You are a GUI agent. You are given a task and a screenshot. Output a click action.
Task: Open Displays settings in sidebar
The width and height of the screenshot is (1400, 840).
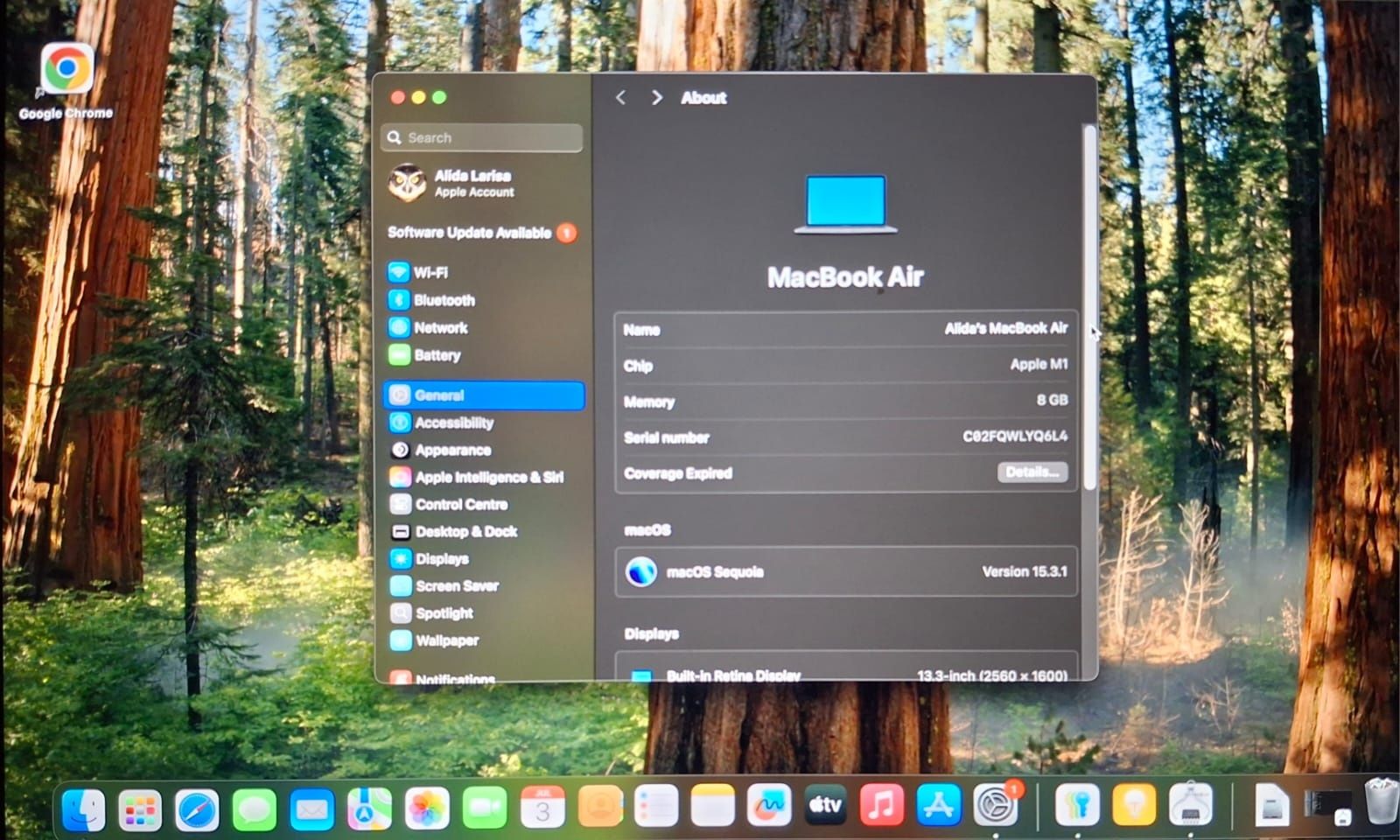(483, 558)
